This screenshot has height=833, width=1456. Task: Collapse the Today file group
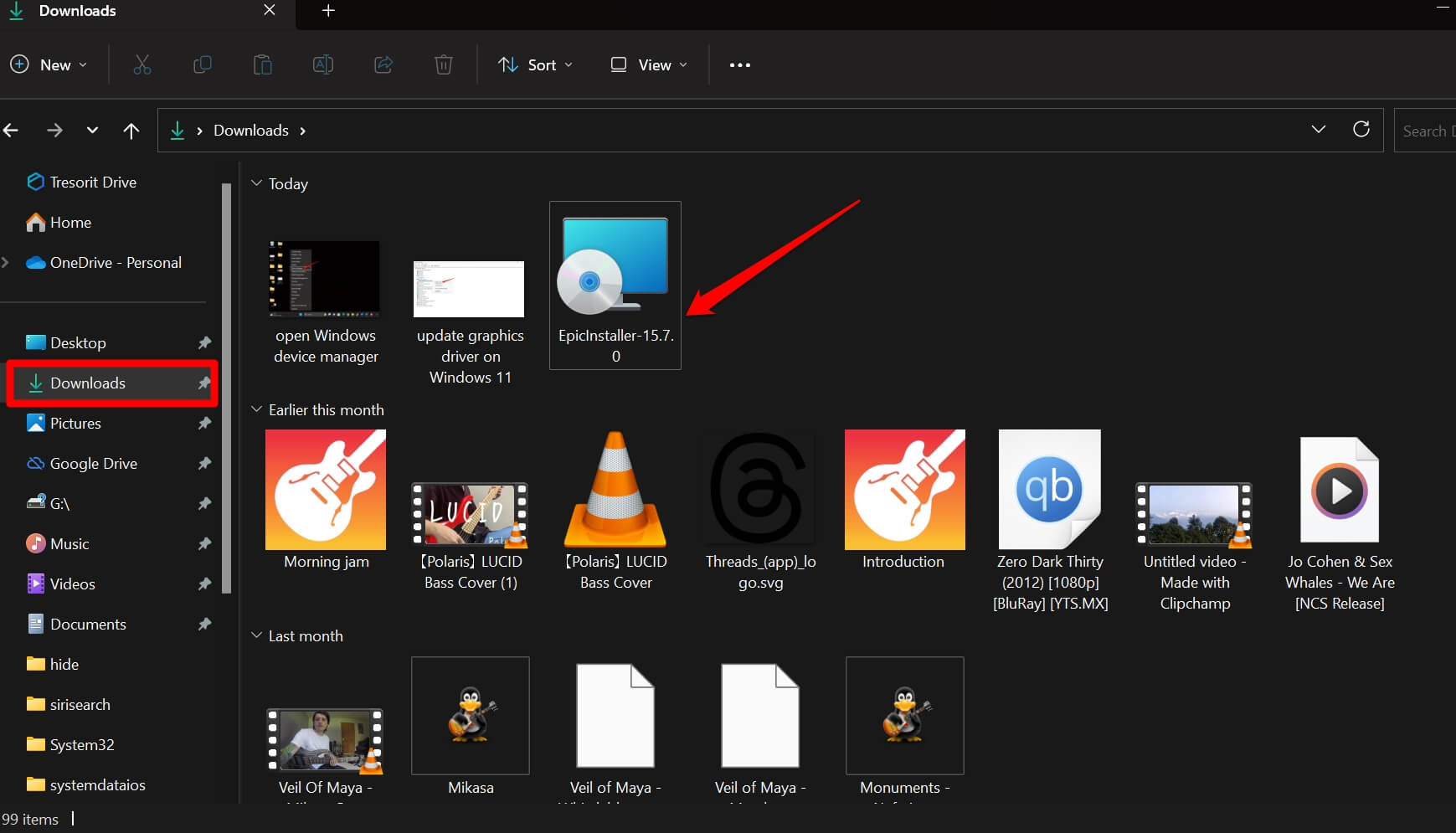click(257, 183)
